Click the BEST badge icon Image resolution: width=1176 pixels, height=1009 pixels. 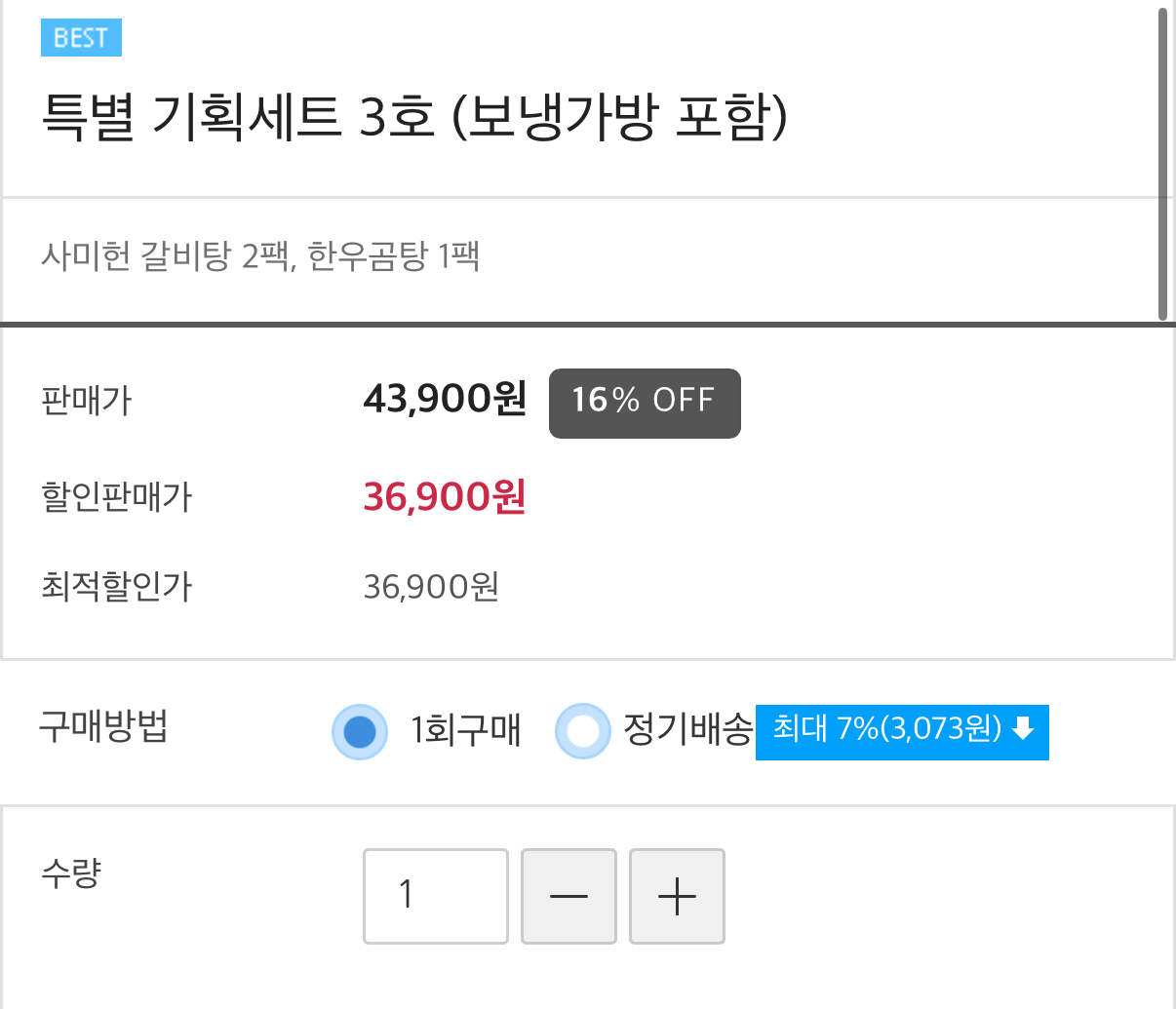click(x=81, y=38)
